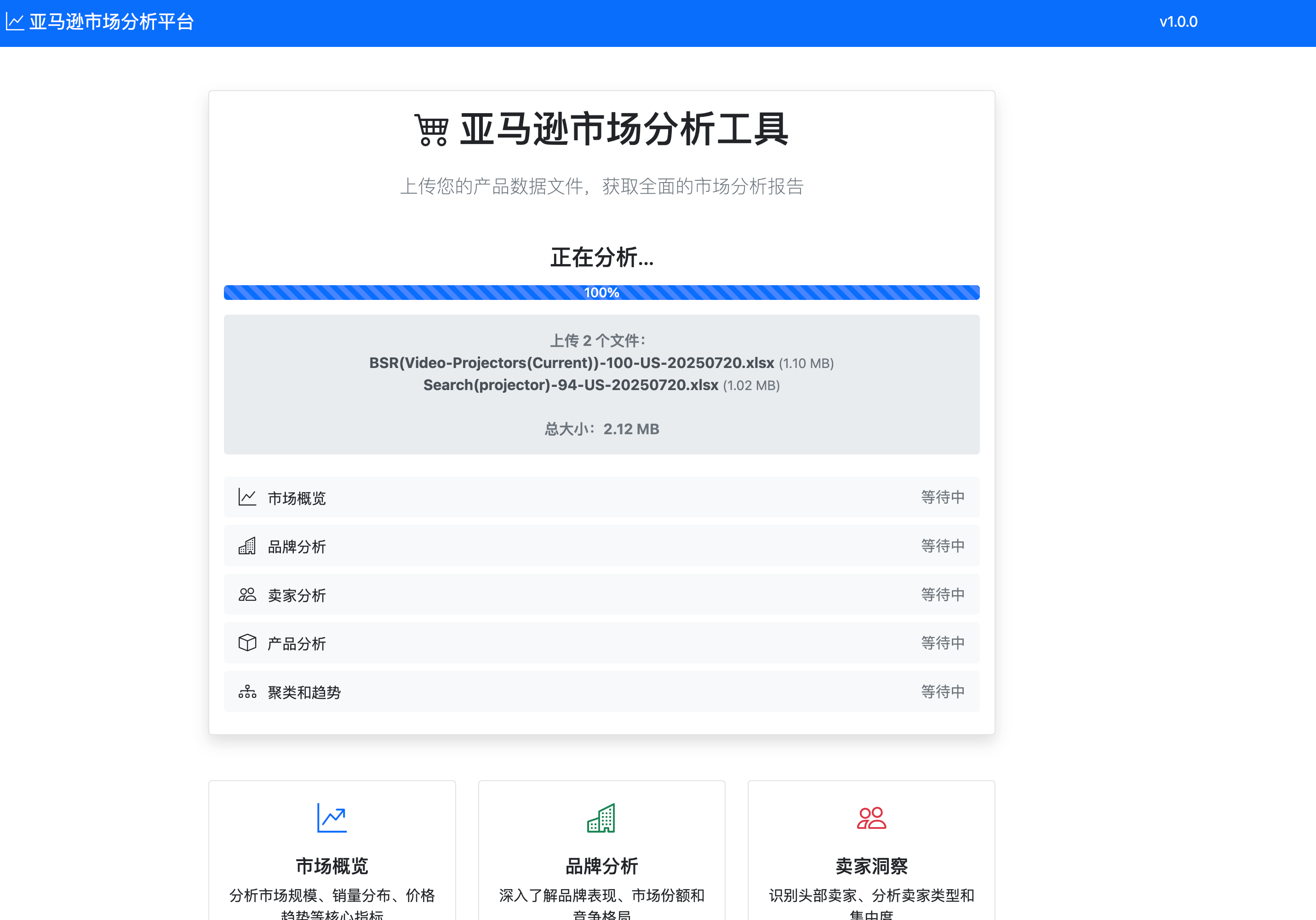Viewport: 1316px width, 920px height.
Task: Click the 上传 2 个文件 label
Action: (x=597, y=341)
